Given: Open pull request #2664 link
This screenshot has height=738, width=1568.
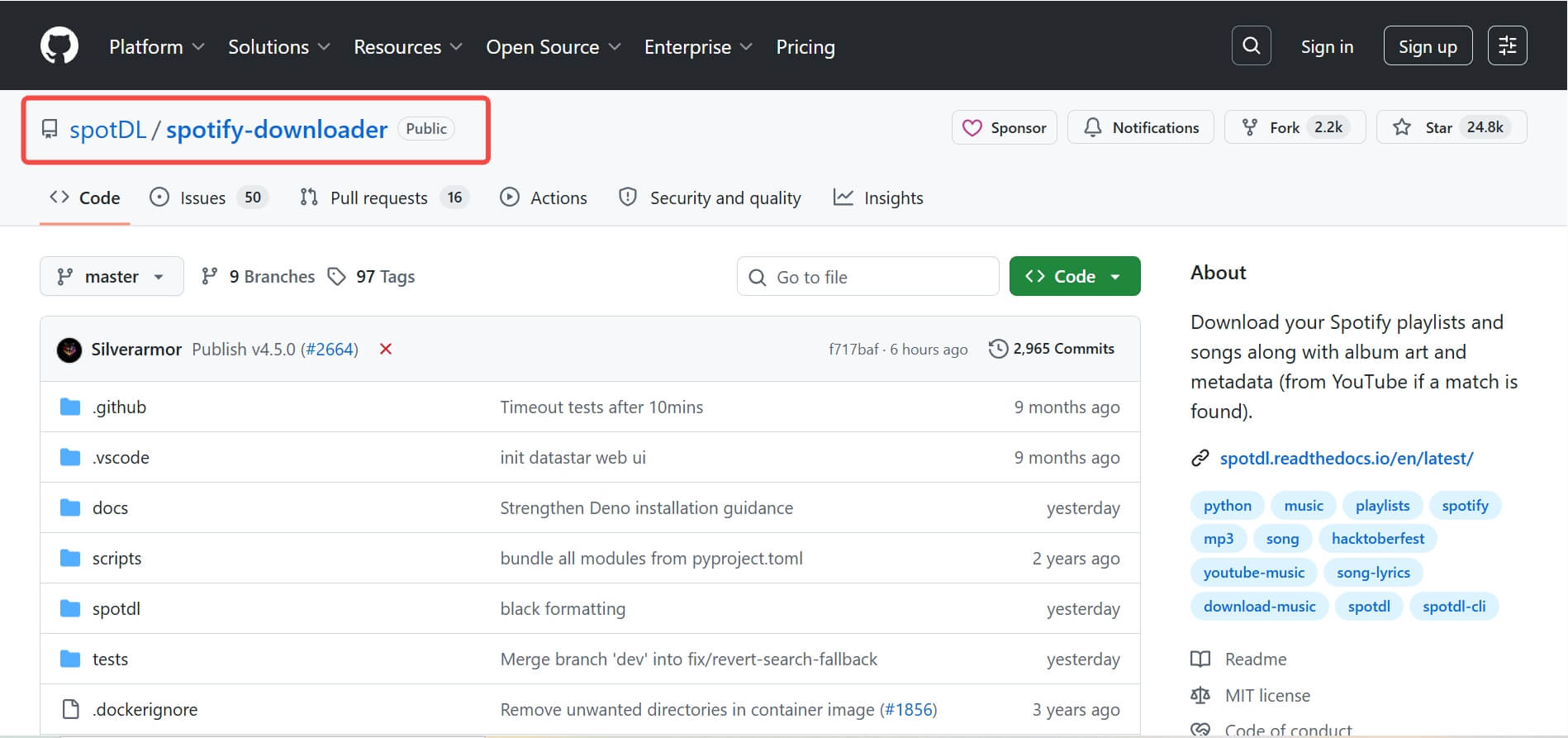Looking at the screenshot, I should click(x=330, y=349).
